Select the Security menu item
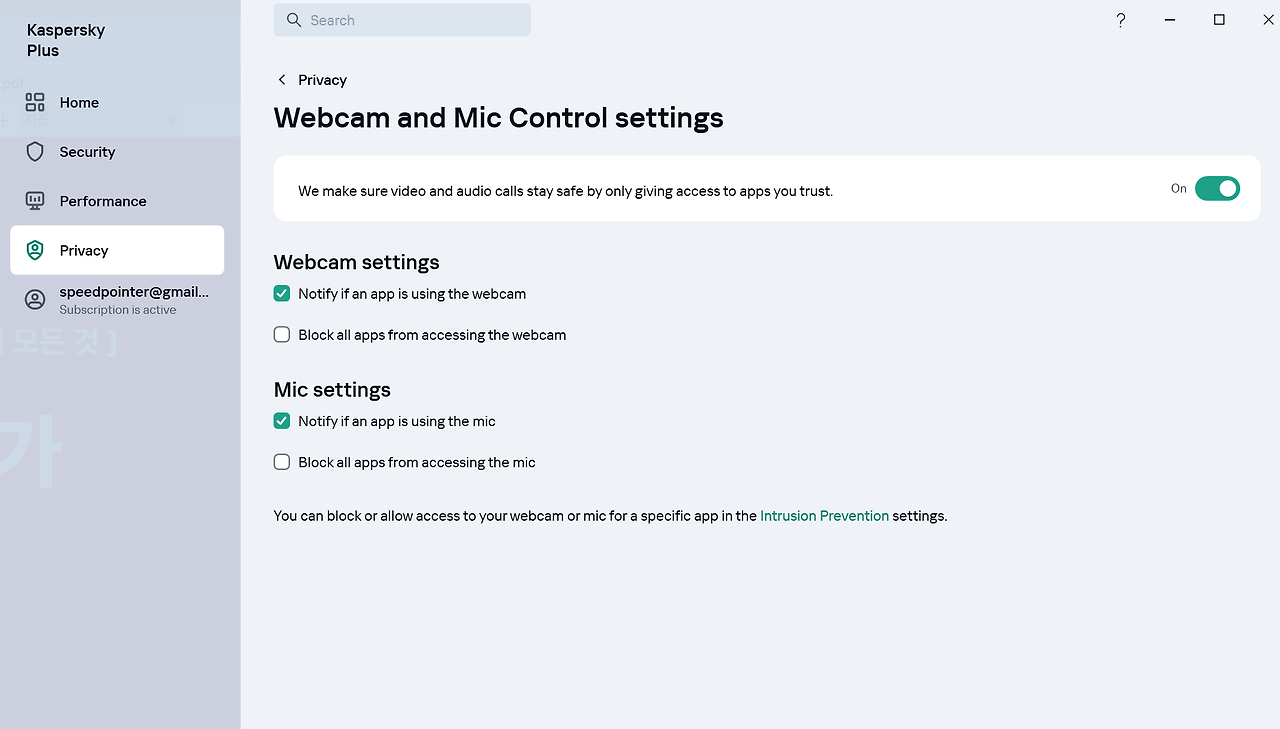This screenshot has width=1280, height=729. pos(117,152)
